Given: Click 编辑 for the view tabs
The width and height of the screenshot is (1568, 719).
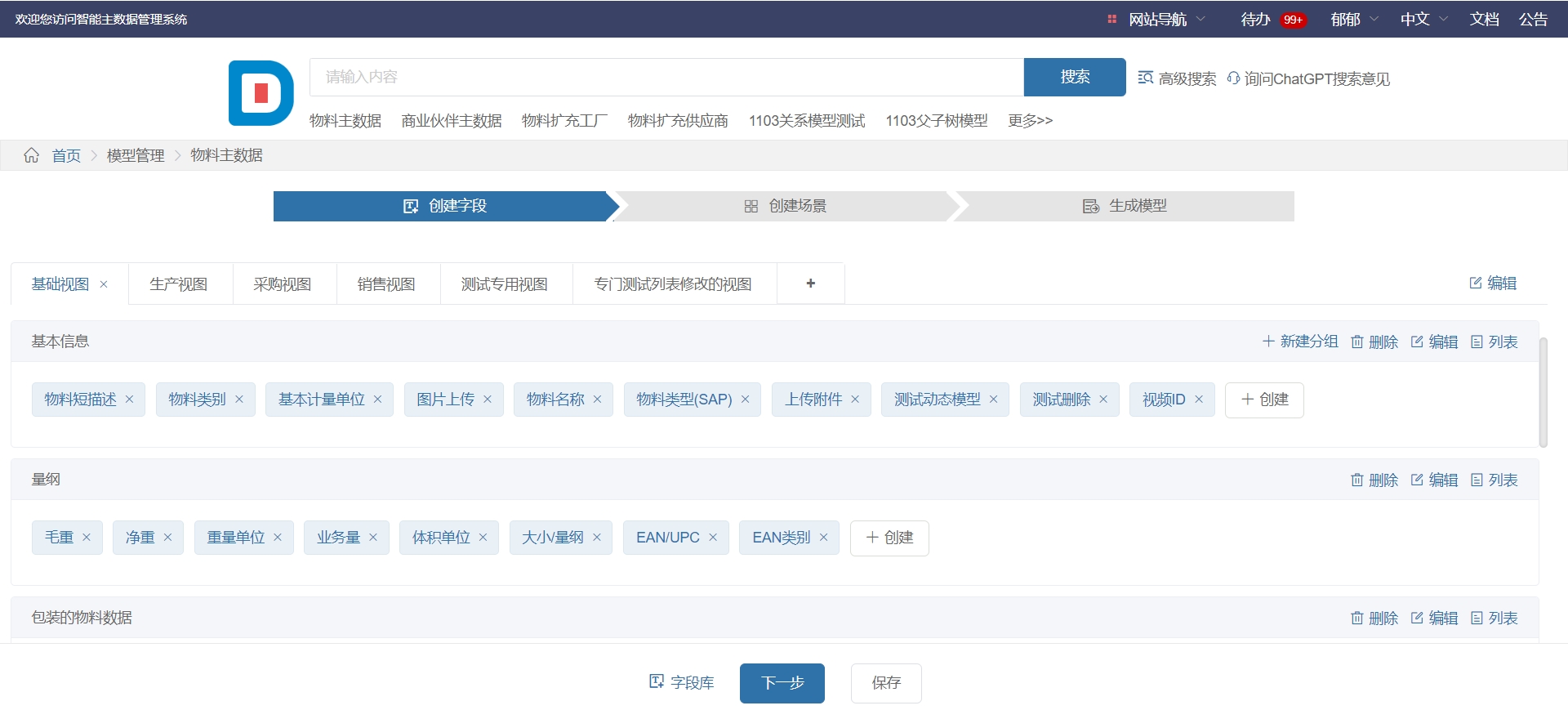Looking at the screenshot, I should point(1493,283).
